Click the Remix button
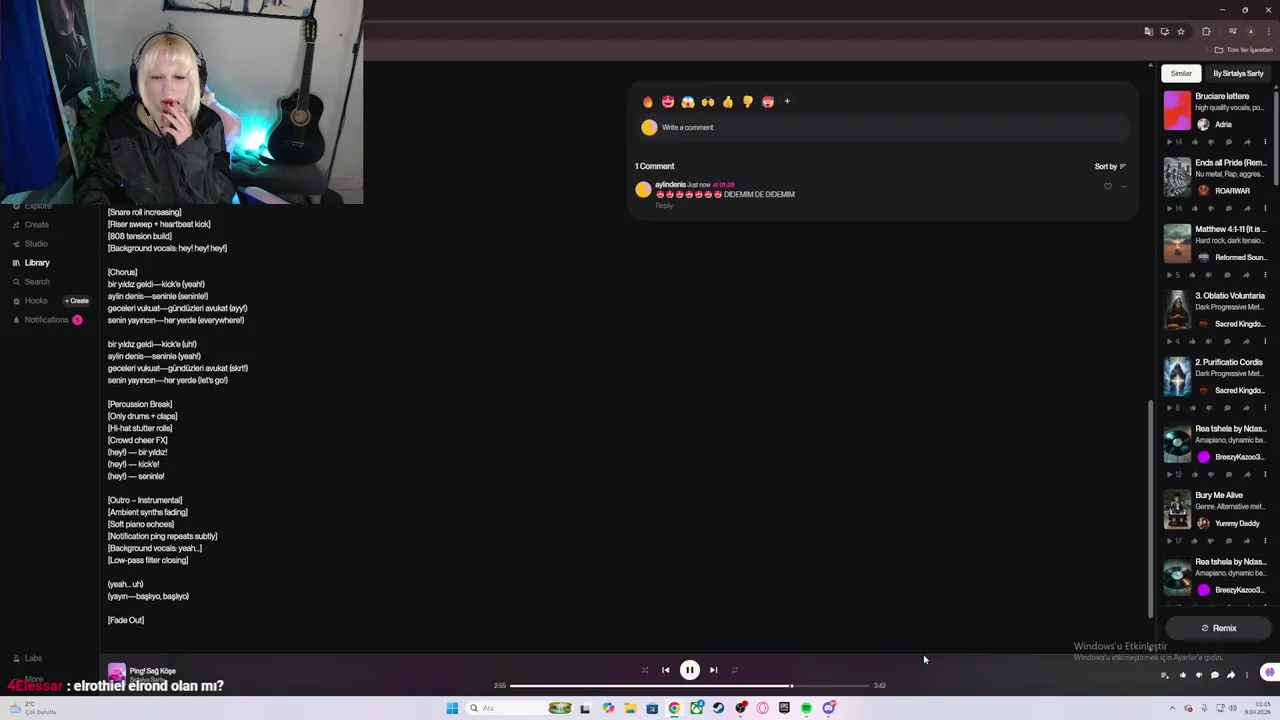This screenshot has width=1280, height=720. [1218, 628]
